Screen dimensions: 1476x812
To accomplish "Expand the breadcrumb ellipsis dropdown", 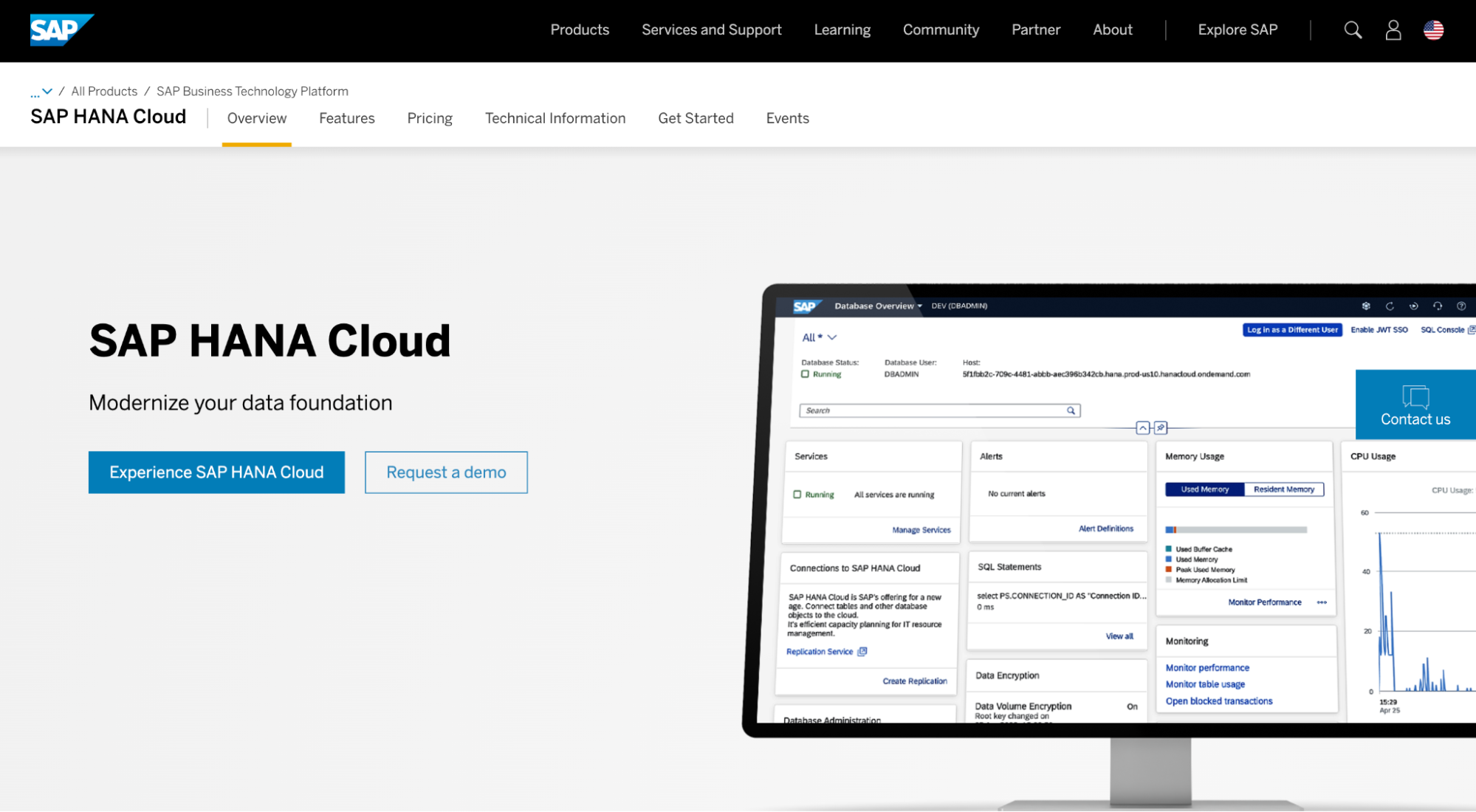I will [41, 92].
